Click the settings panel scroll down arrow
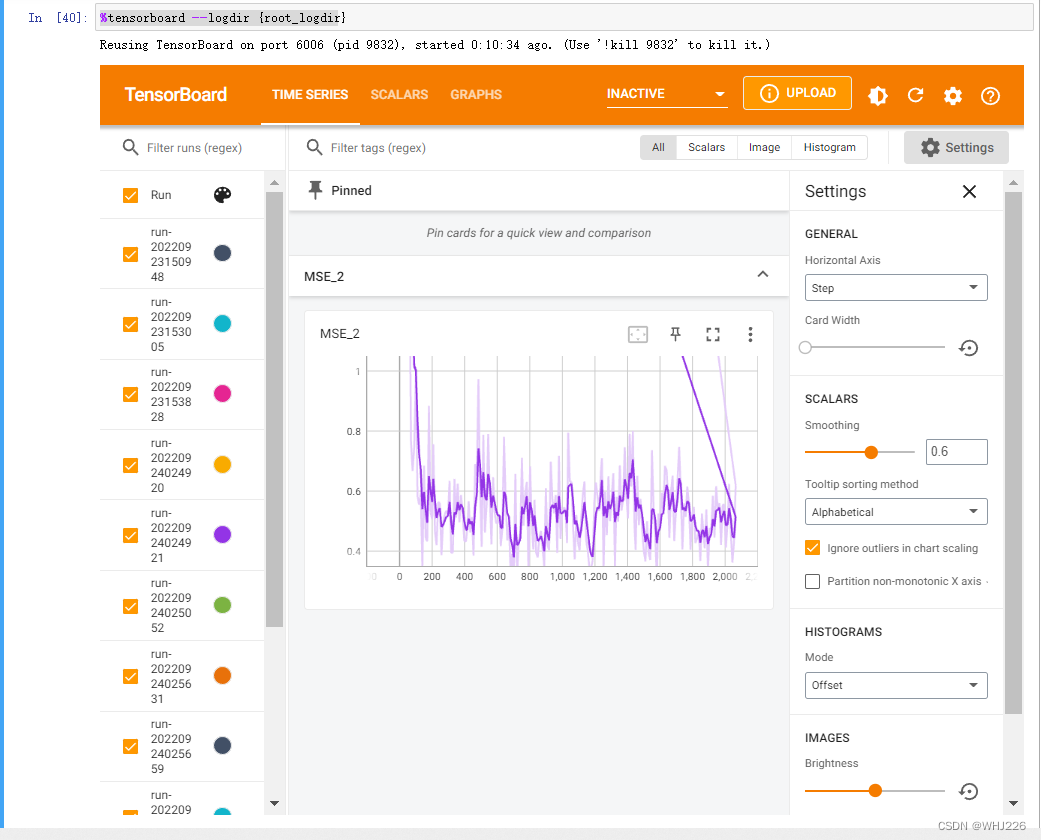The height and width of the screenshot is (840, 1041). (x=1013, y=803)
